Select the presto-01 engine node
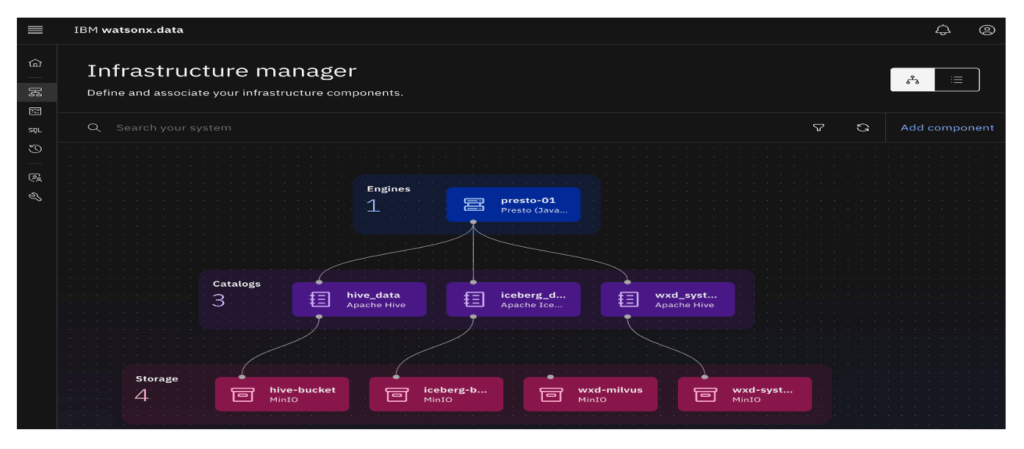Image resolution: width=1024 pixels, height=449 pixels. [x=513, y=205]
